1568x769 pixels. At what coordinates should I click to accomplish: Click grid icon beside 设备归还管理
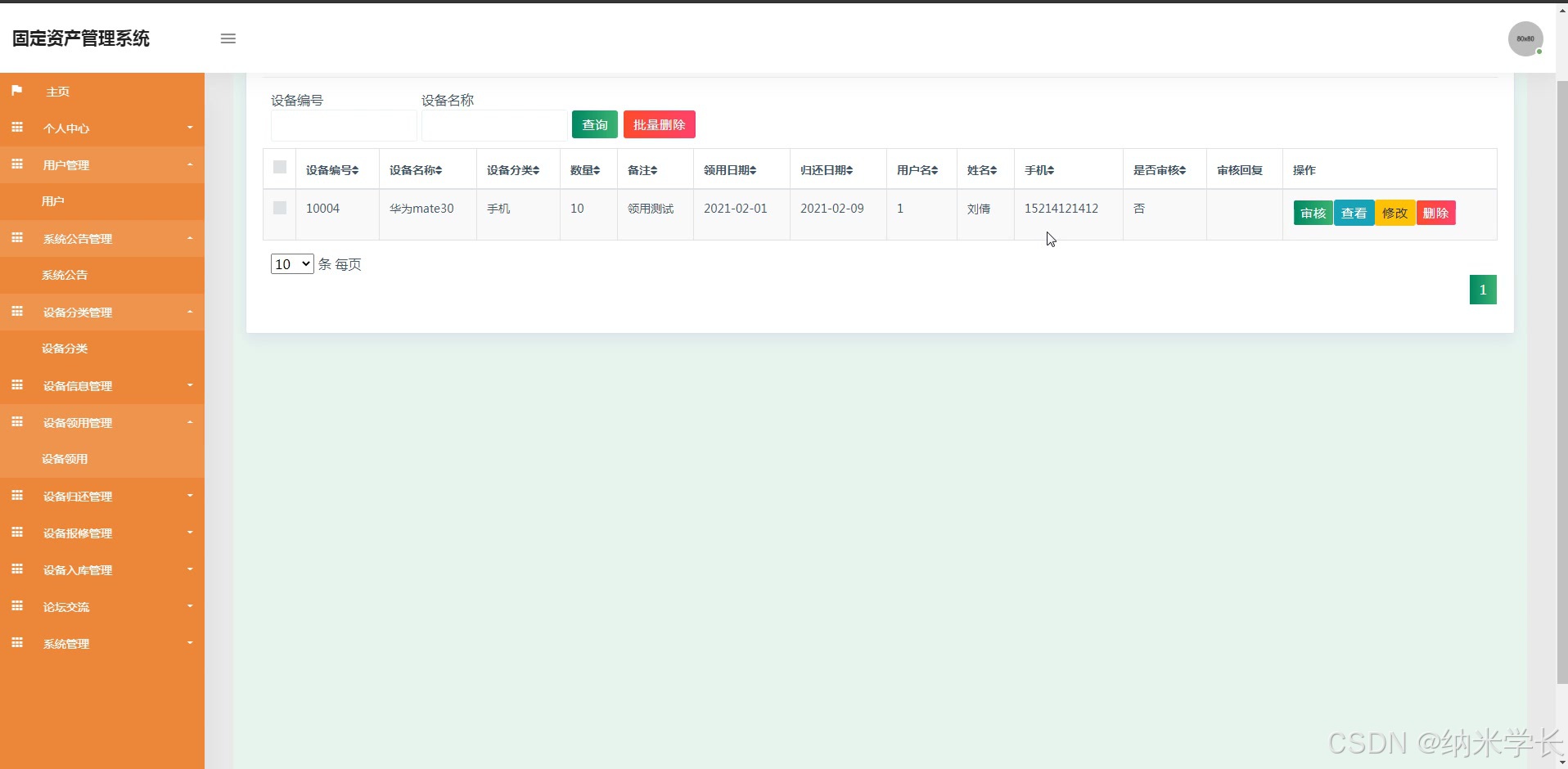click(17, 496)
